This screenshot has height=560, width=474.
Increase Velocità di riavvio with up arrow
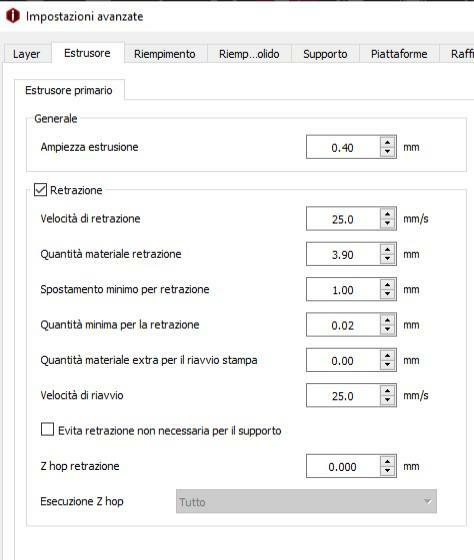(x=388, y=390)
